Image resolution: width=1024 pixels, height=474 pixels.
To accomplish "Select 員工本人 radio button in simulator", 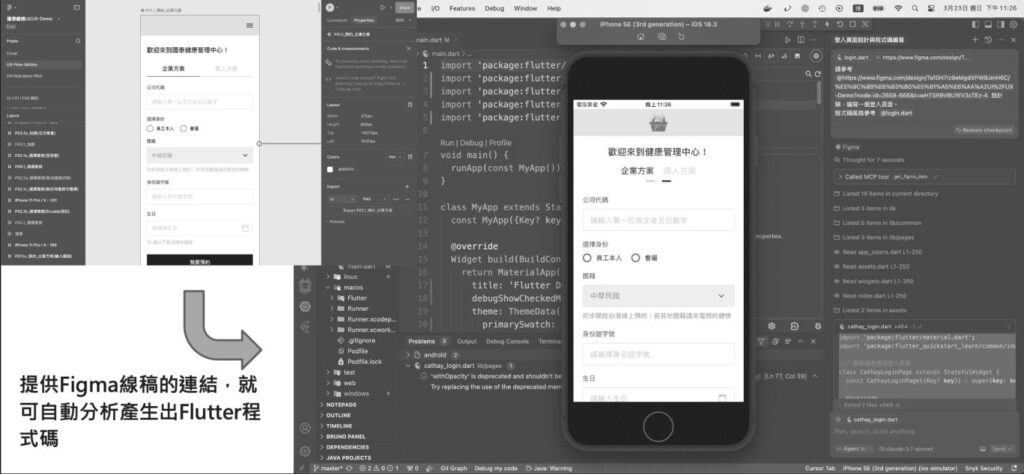I will [x=587, y=258].
